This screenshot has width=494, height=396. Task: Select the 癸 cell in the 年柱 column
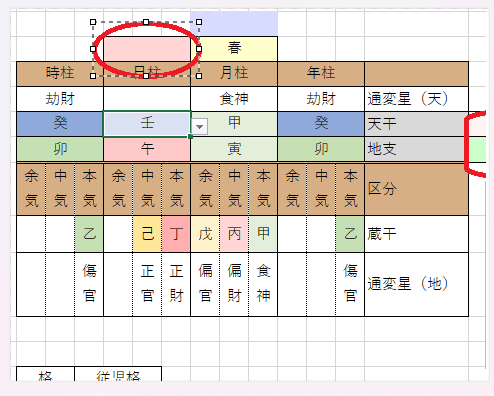click(321, 124)
